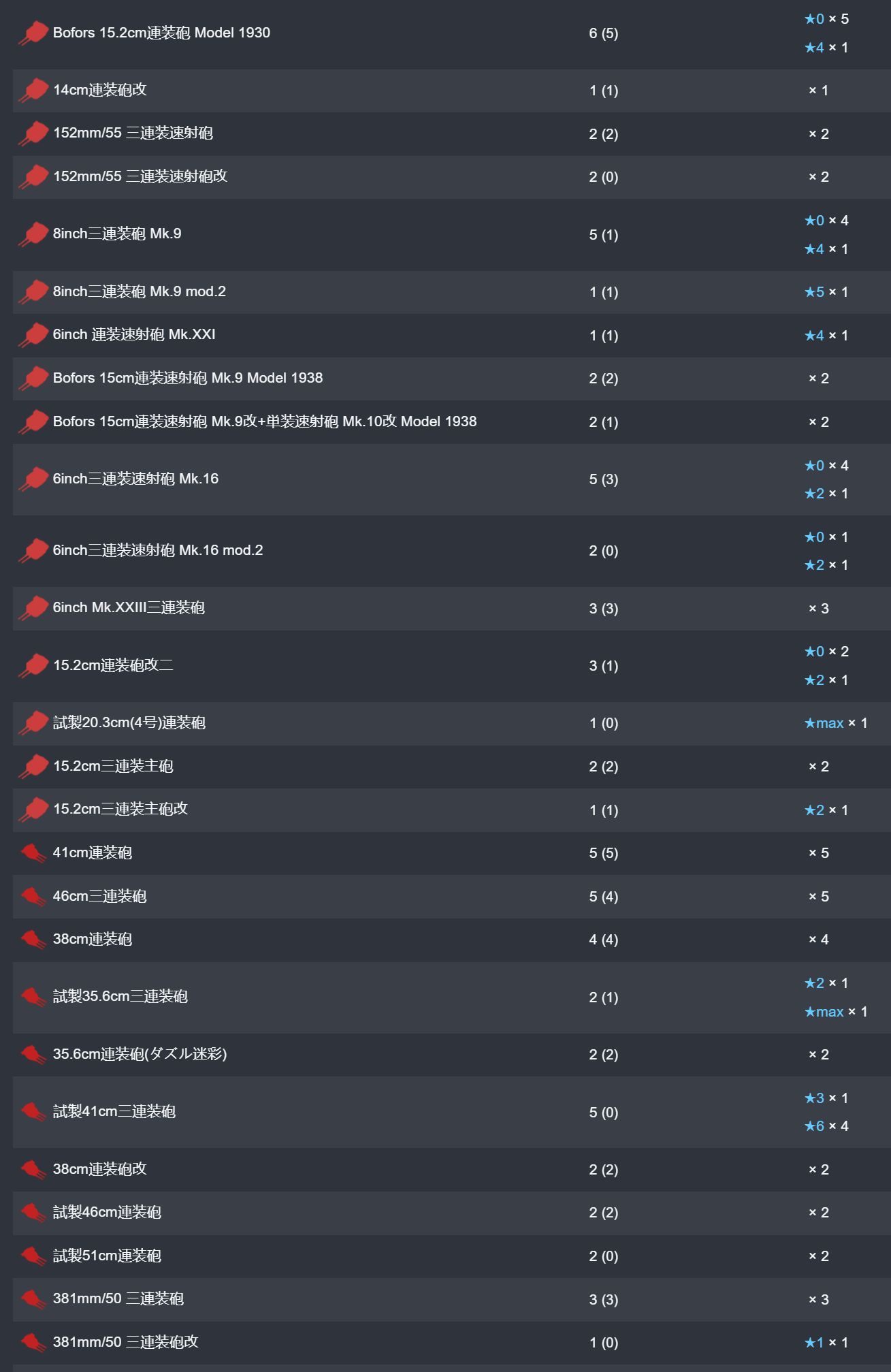891x1372 pixels.
Task: Click the ★max × 1 label for 試製20.3cm(4号)連装砲
Action: click(836, 723)
